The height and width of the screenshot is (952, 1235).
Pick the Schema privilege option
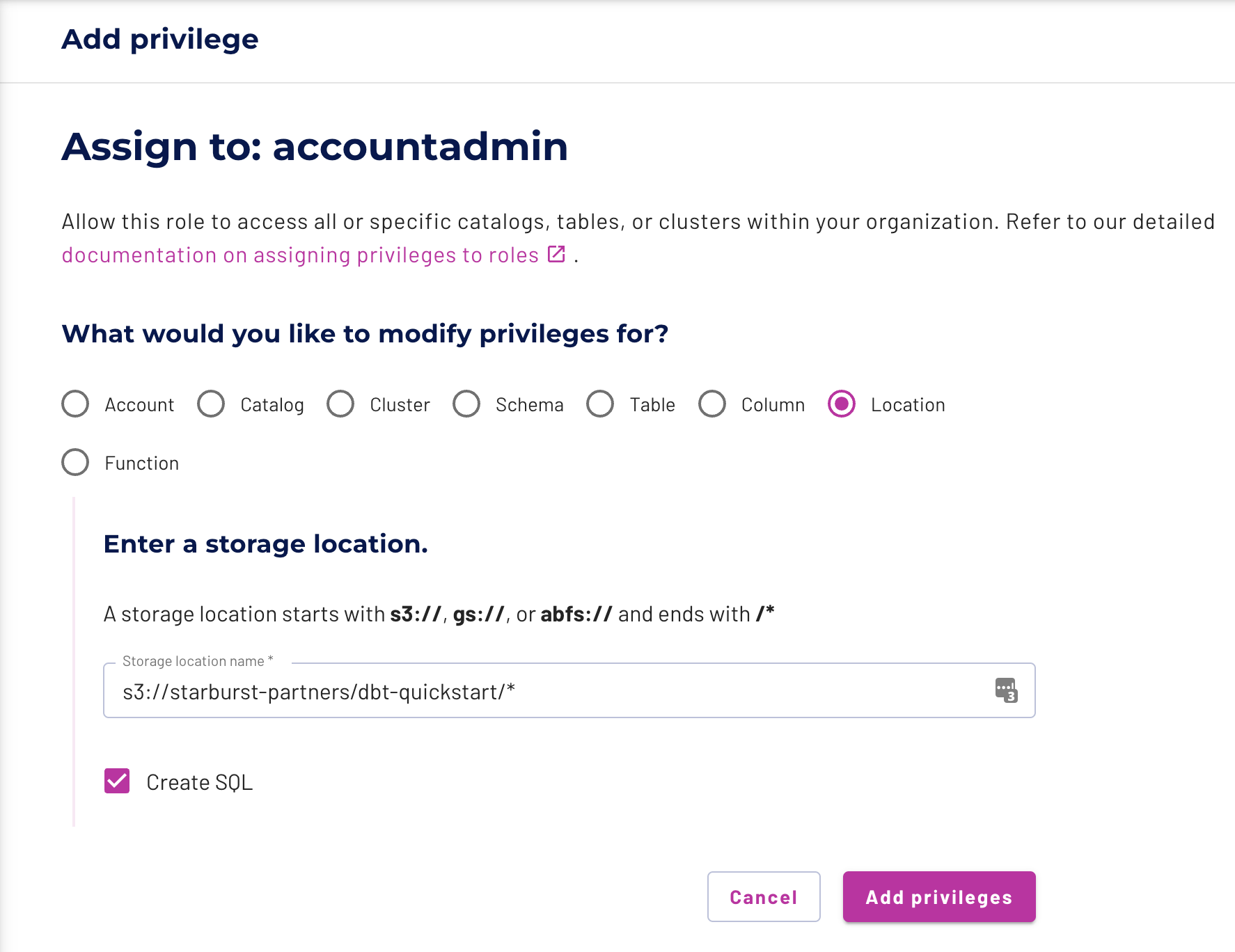(466, 404)
